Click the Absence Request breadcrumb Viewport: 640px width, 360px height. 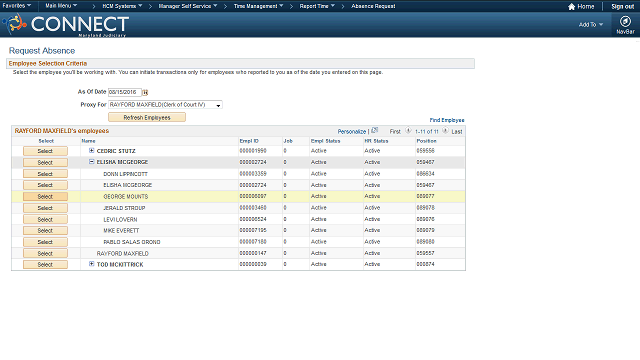click(373, 6)
